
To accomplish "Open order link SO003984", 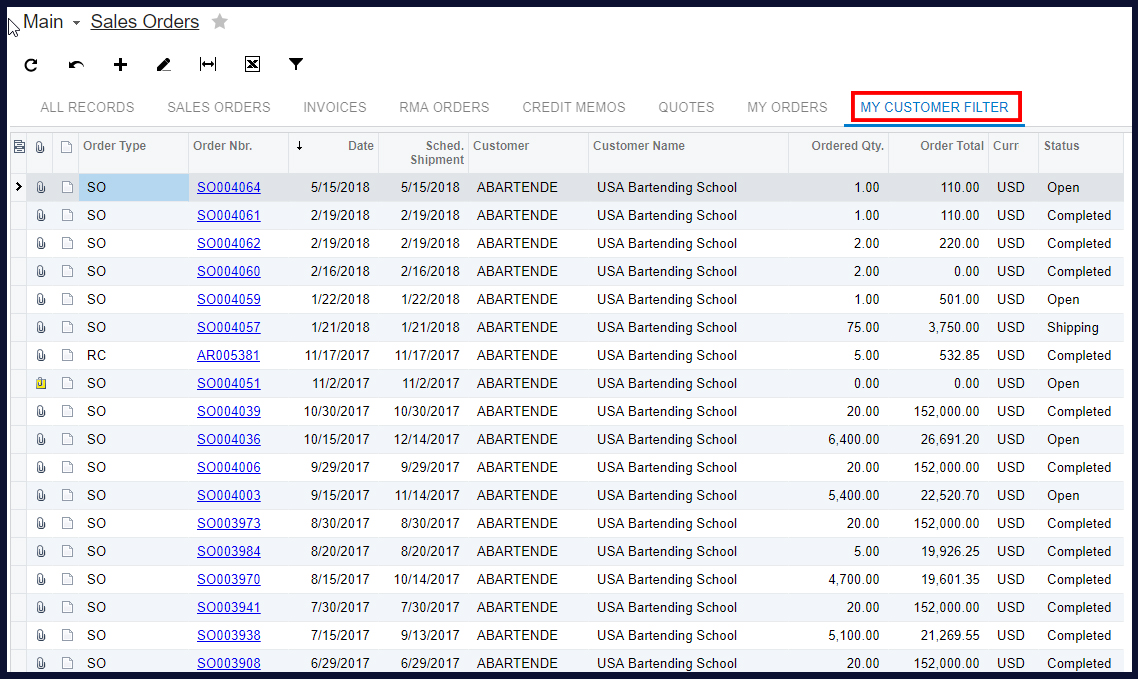I will (229, 551).
